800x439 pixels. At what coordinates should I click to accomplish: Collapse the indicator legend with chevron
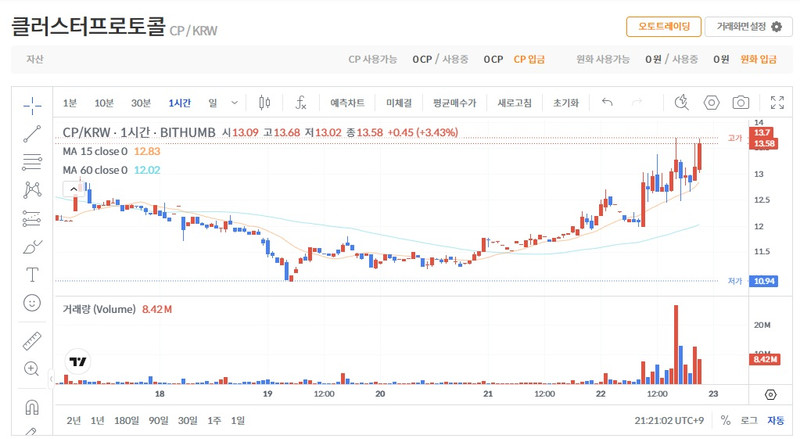[73, 189]
